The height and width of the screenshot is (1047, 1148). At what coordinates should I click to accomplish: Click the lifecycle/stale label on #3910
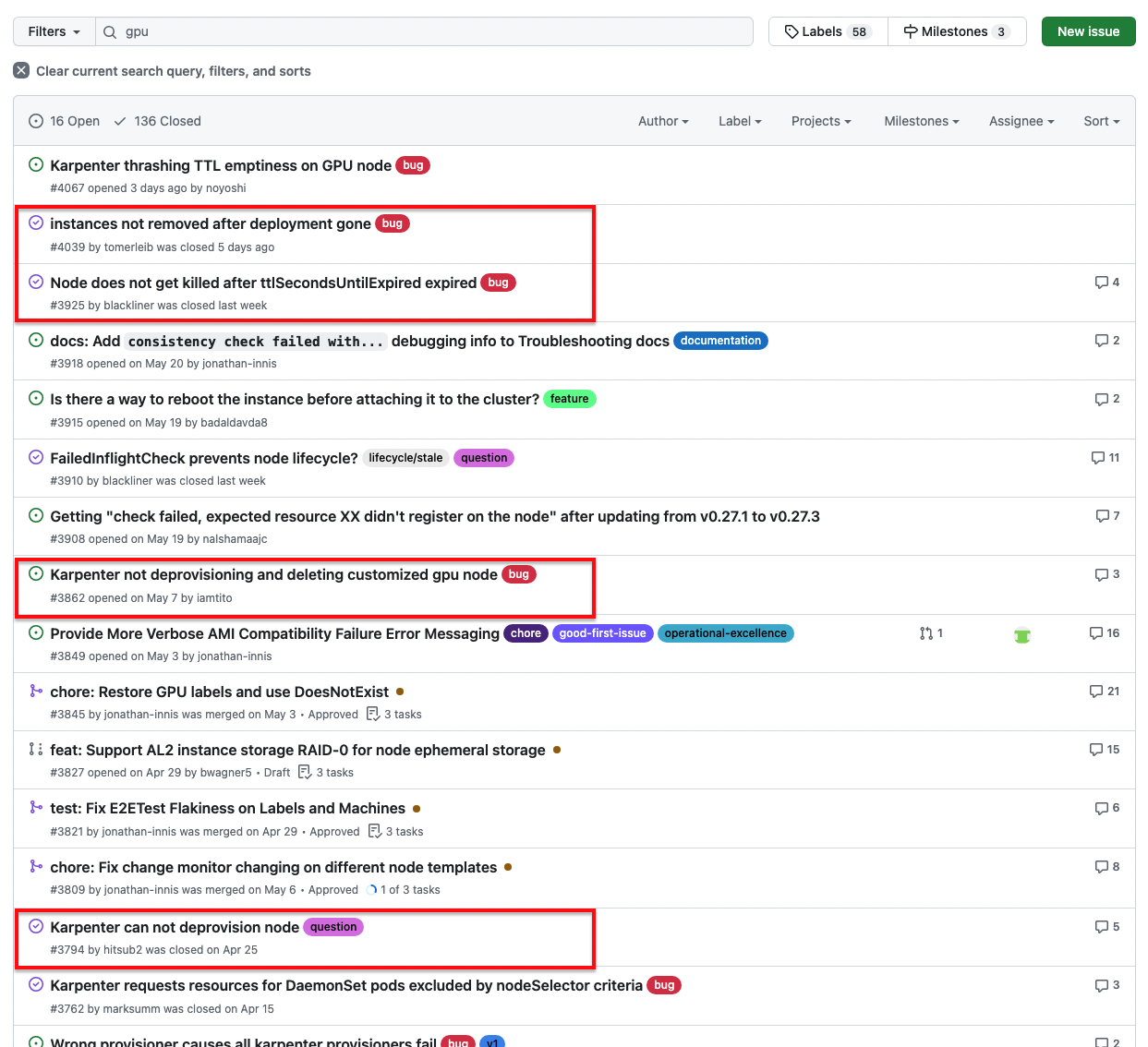[x=405, y=458]
